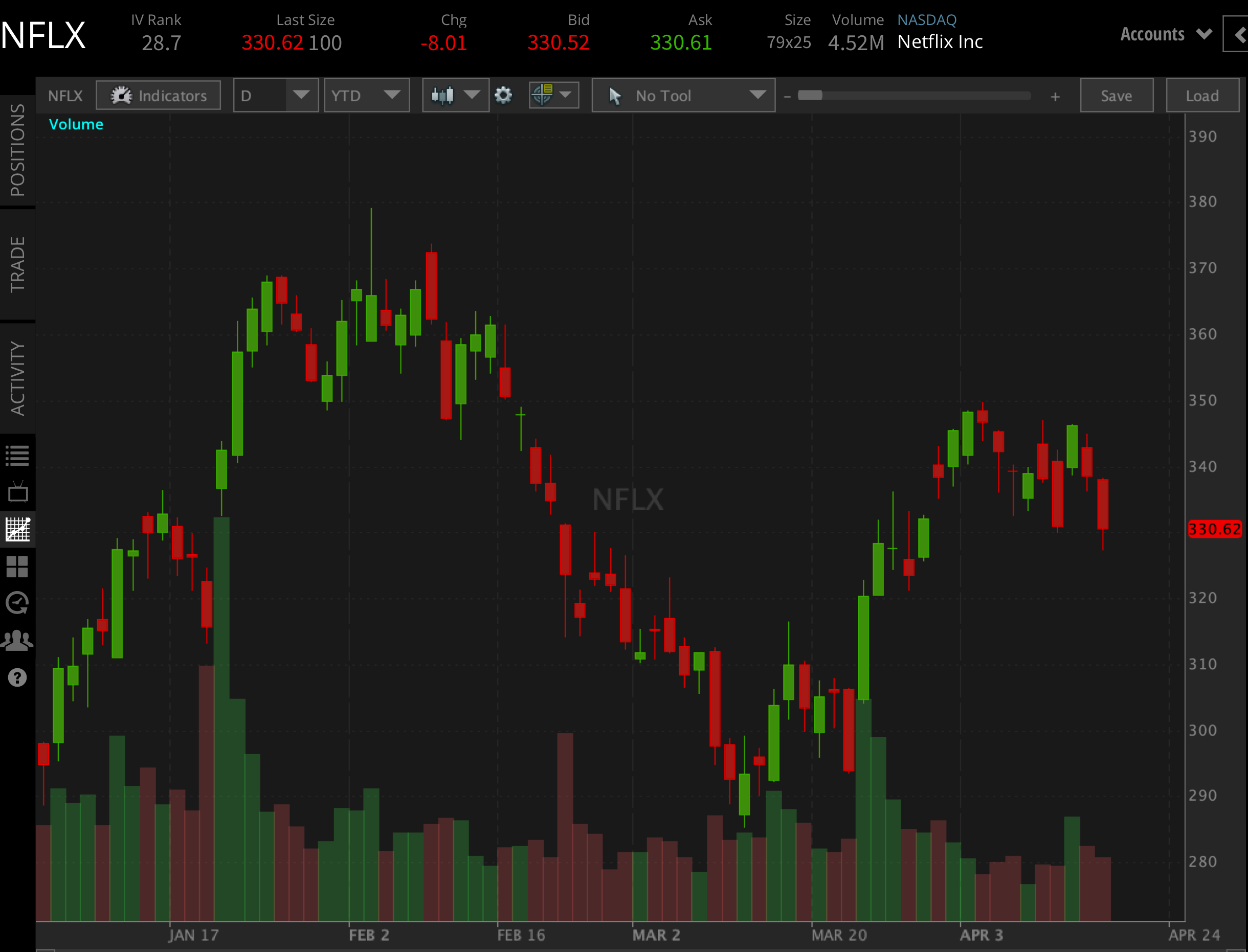1248x952 pixels.
Task: Click the NFLX symbol field in chart toolbar
Action: tap(65, 95)
